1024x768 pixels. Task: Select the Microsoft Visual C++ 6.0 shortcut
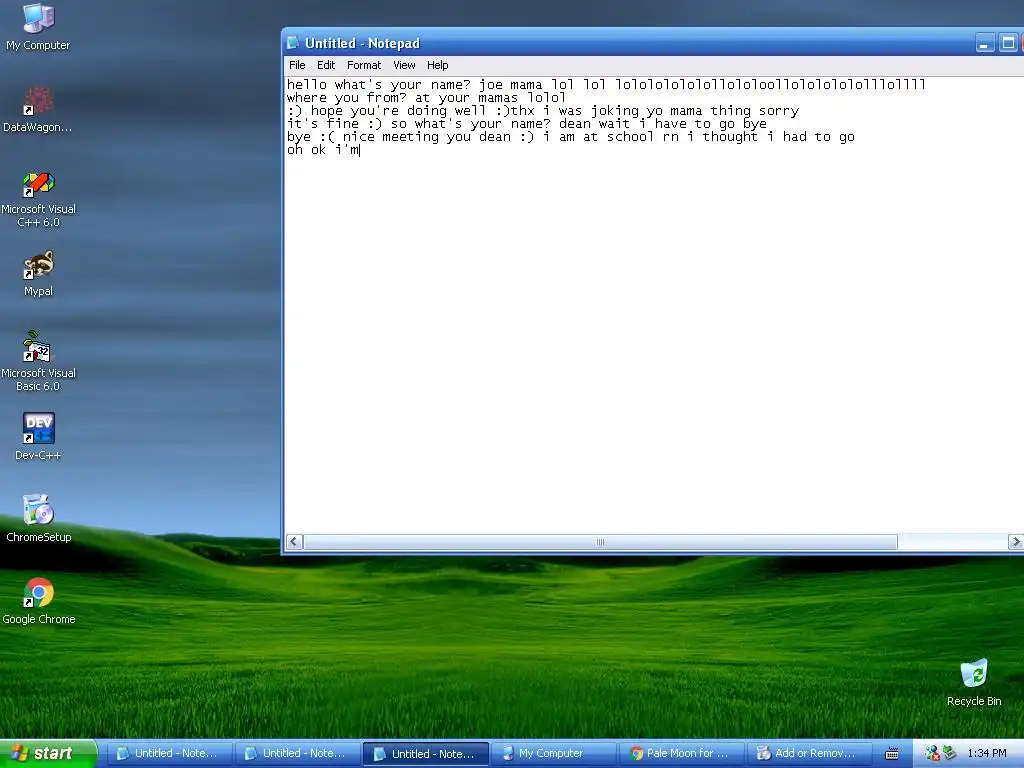(38, 199)
